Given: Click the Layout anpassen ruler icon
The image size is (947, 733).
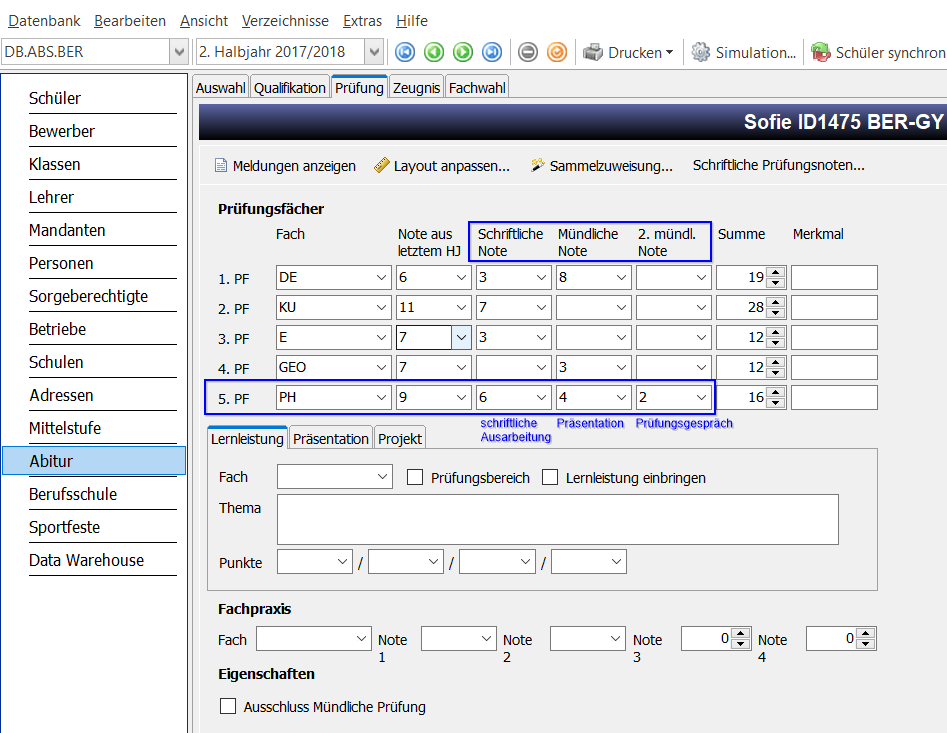Looking at the screenshot, I should (x=382, y=165).
